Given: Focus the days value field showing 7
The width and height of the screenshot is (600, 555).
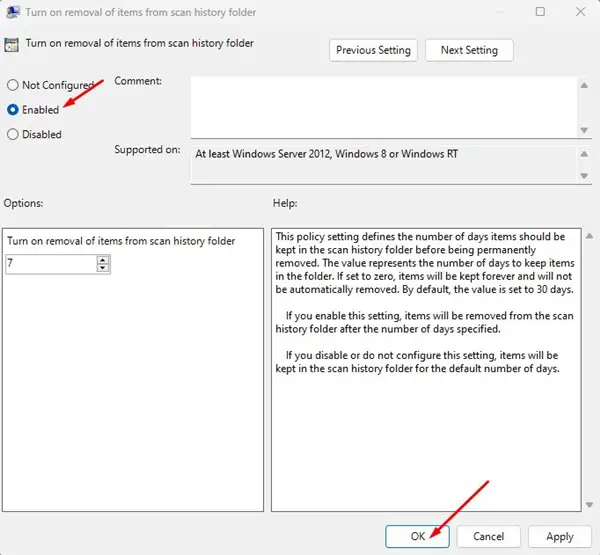Looking at the screenshot, I should pos(51,264).
